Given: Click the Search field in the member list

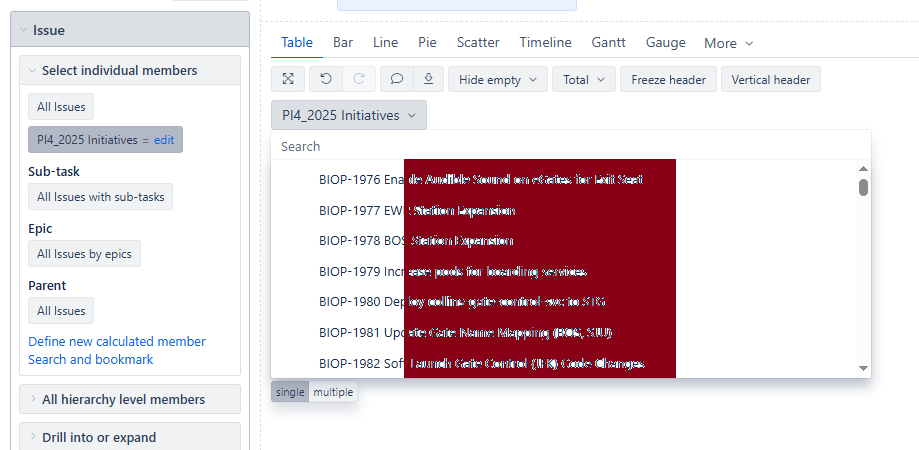Looking at the screenshot, I should click(x=570, y=146).
